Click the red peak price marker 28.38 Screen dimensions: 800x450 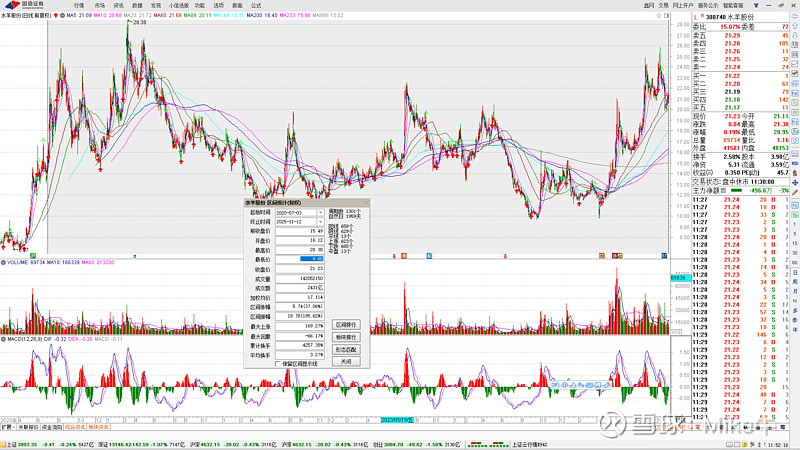[x=138, y=22]
